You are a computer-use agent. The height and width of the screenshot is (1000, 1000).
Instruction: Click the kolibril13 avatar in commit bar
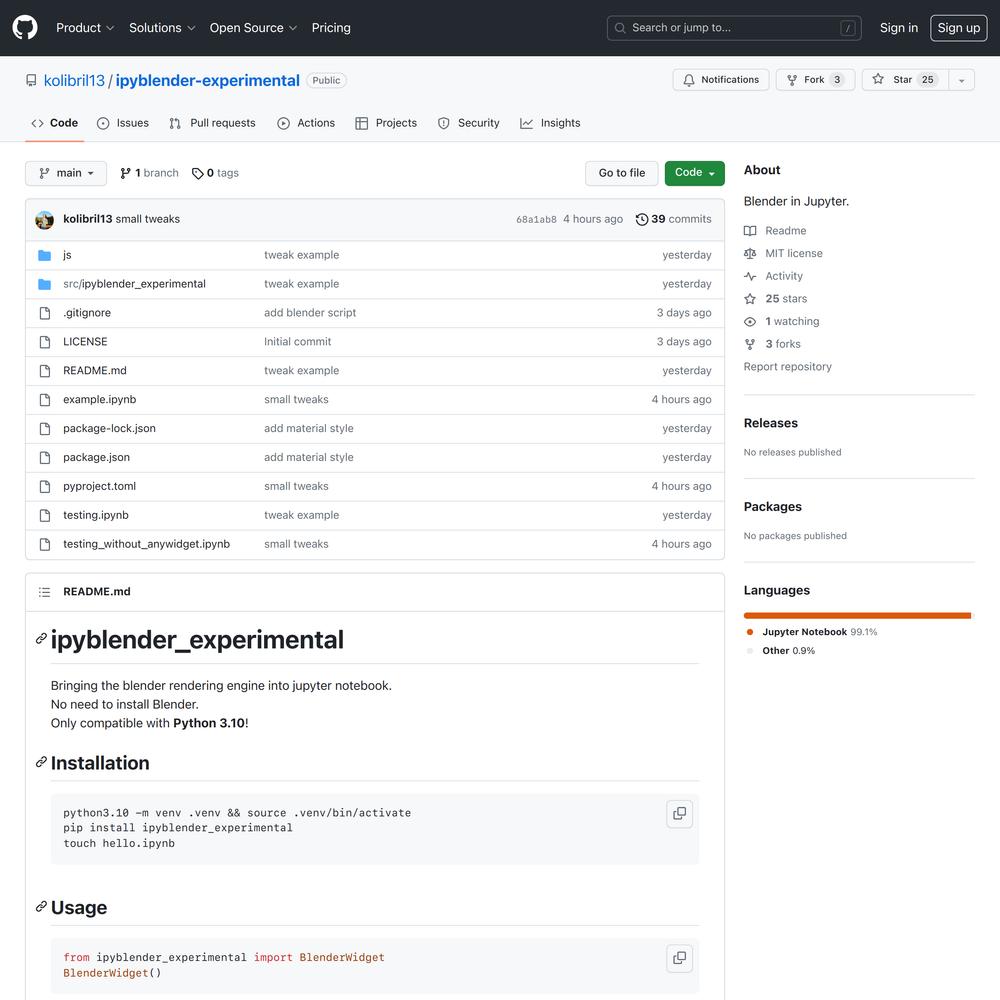click(x=45, y=219)
